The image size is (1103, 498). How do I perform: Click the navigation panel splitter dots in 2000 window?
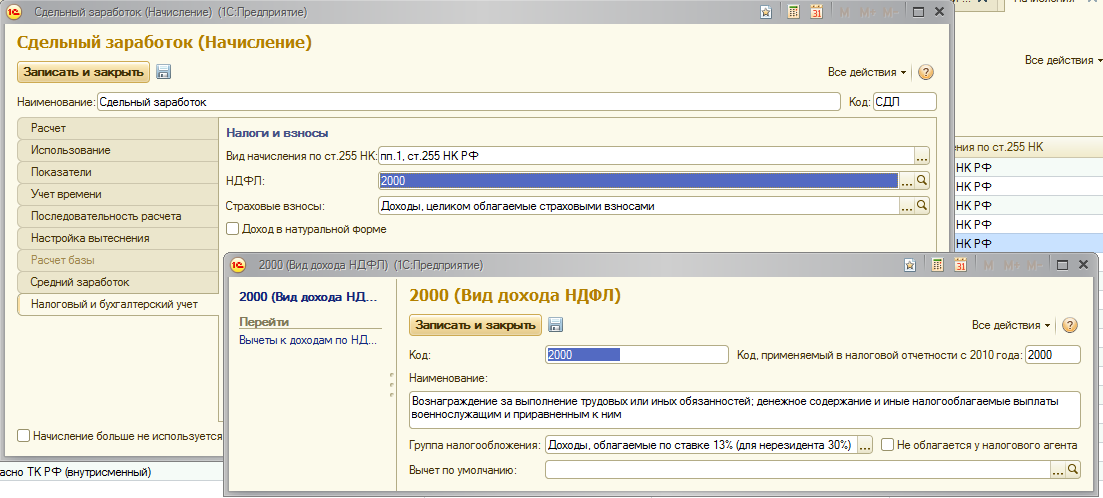(x=390, y=385)
